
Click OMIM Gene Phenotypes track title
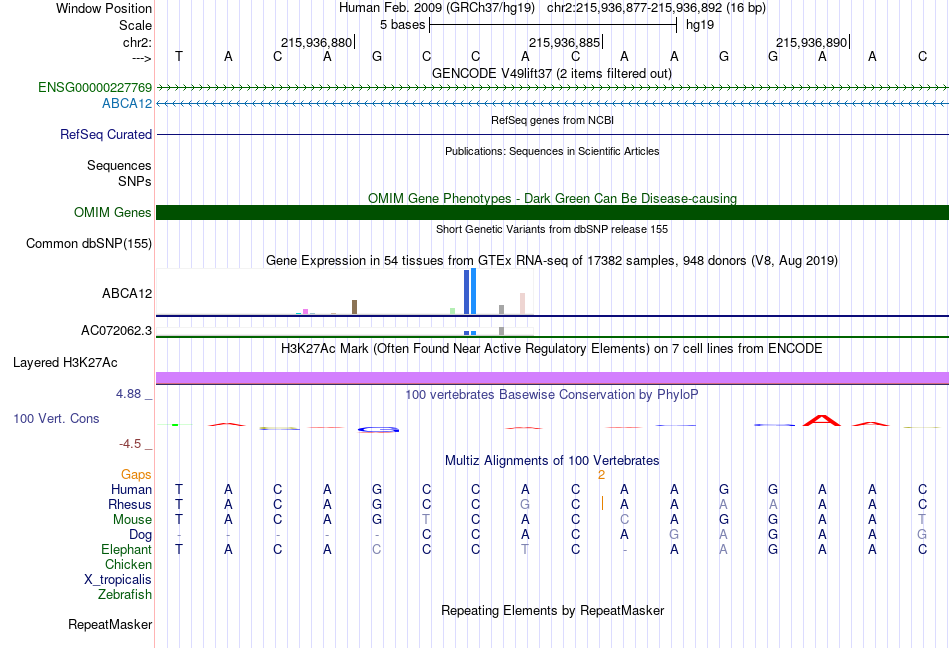[552, 198]
